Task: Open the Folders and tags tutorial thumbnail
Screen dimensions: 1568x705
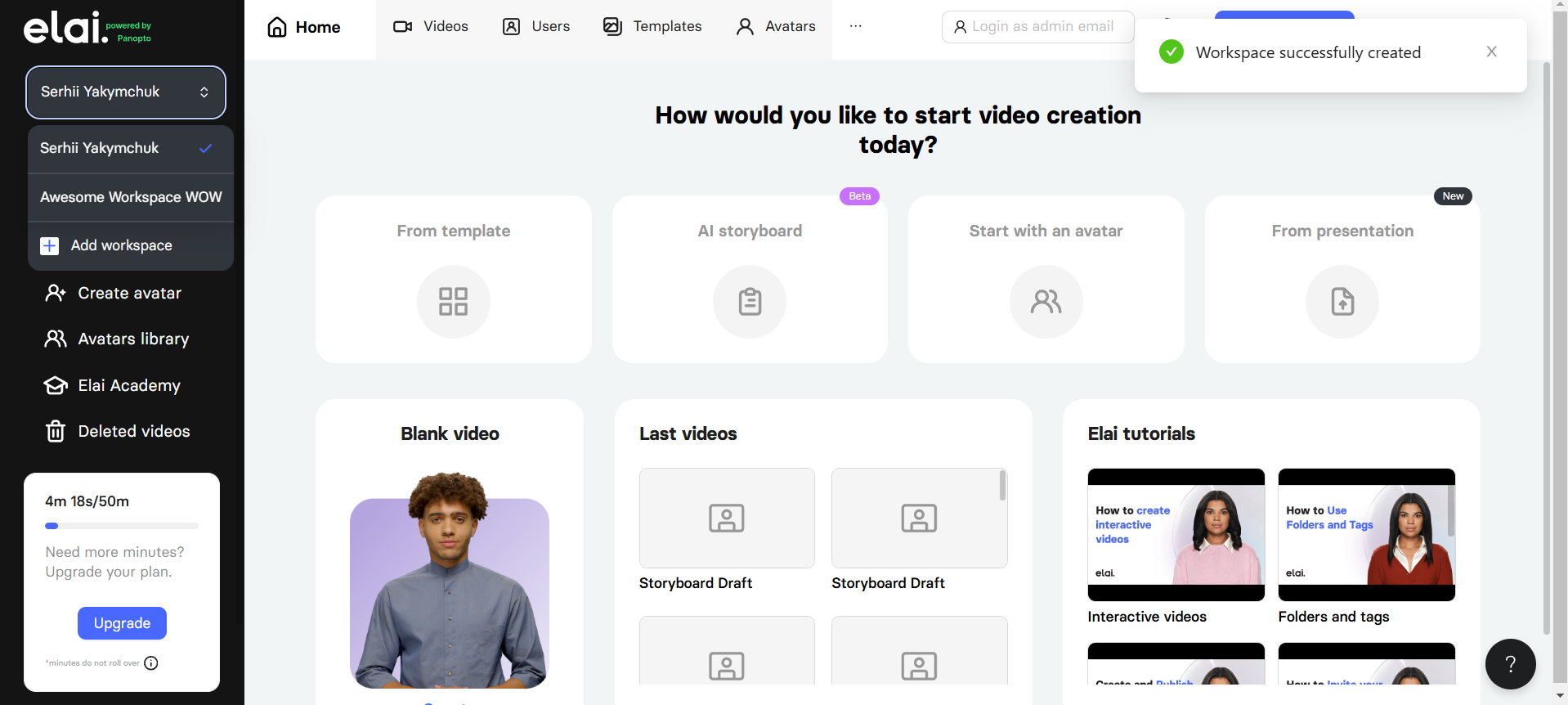Action: (1366, 535)
